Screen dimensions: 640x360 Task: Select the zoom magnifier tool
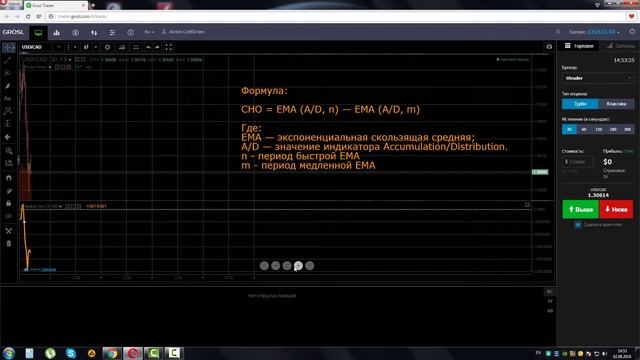click(8, 151)
